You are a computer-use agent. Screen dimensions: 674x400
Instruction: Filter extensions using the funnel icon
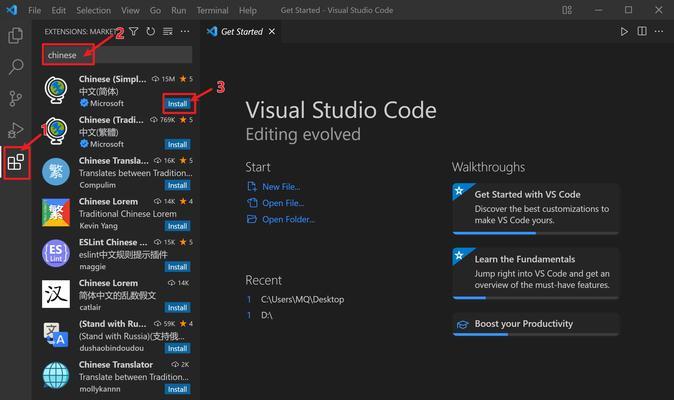[134, 31]
